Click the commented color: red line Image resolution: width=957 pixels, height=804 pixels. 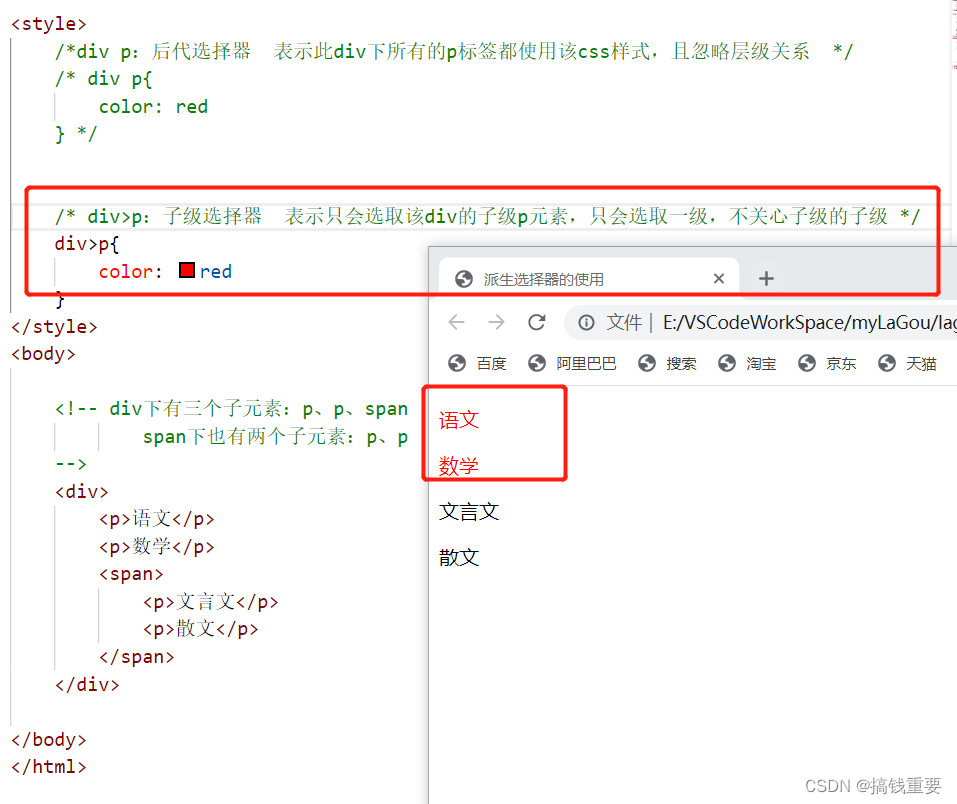coord(153,107)
